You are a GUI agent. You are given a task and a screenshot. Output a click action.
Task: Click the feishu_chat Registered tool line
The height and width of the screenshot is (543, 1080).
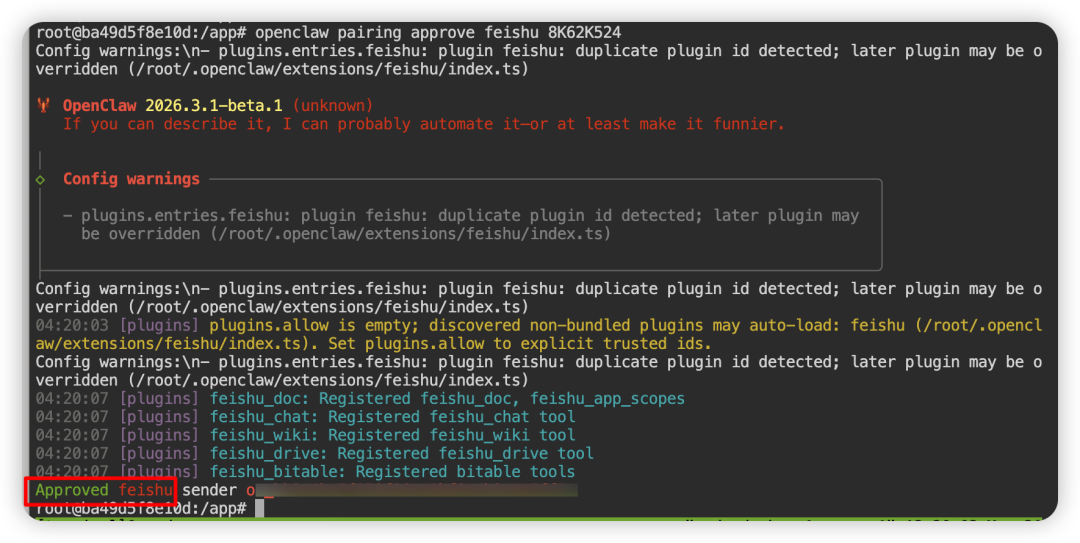(x=392, y=416)
